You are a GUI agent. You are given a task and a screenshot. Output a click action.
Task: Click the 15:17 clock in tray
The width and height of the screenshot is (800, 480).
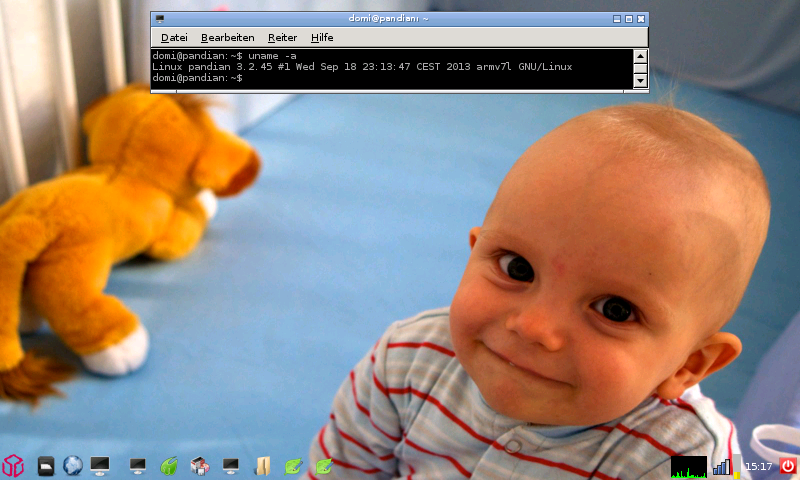[x=759, y=467]
